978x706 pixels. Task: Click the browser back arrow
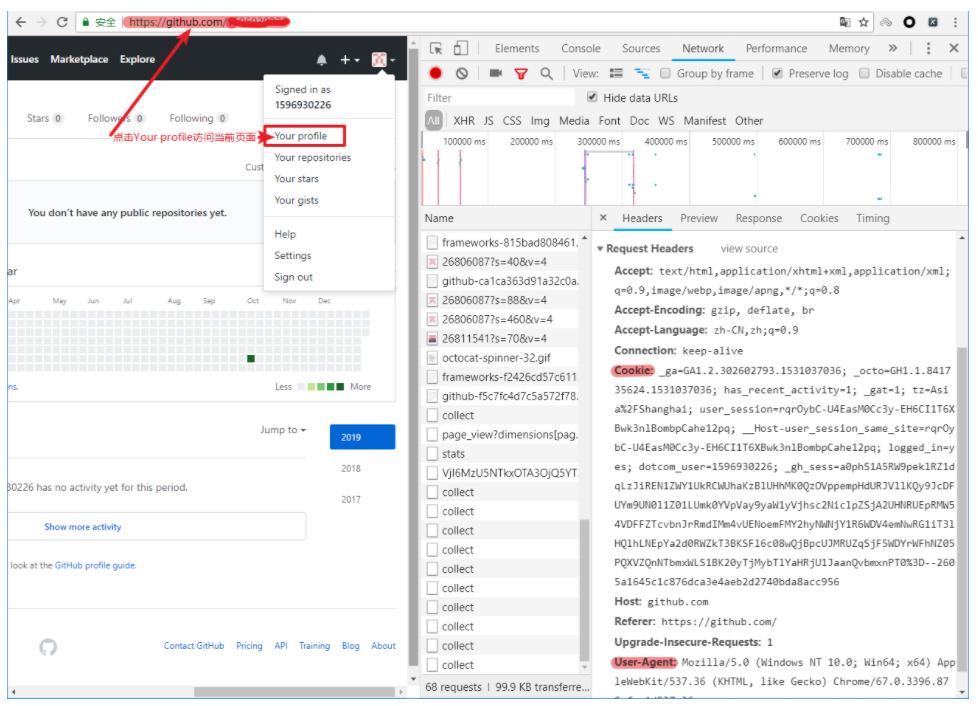tap(21, 22)
